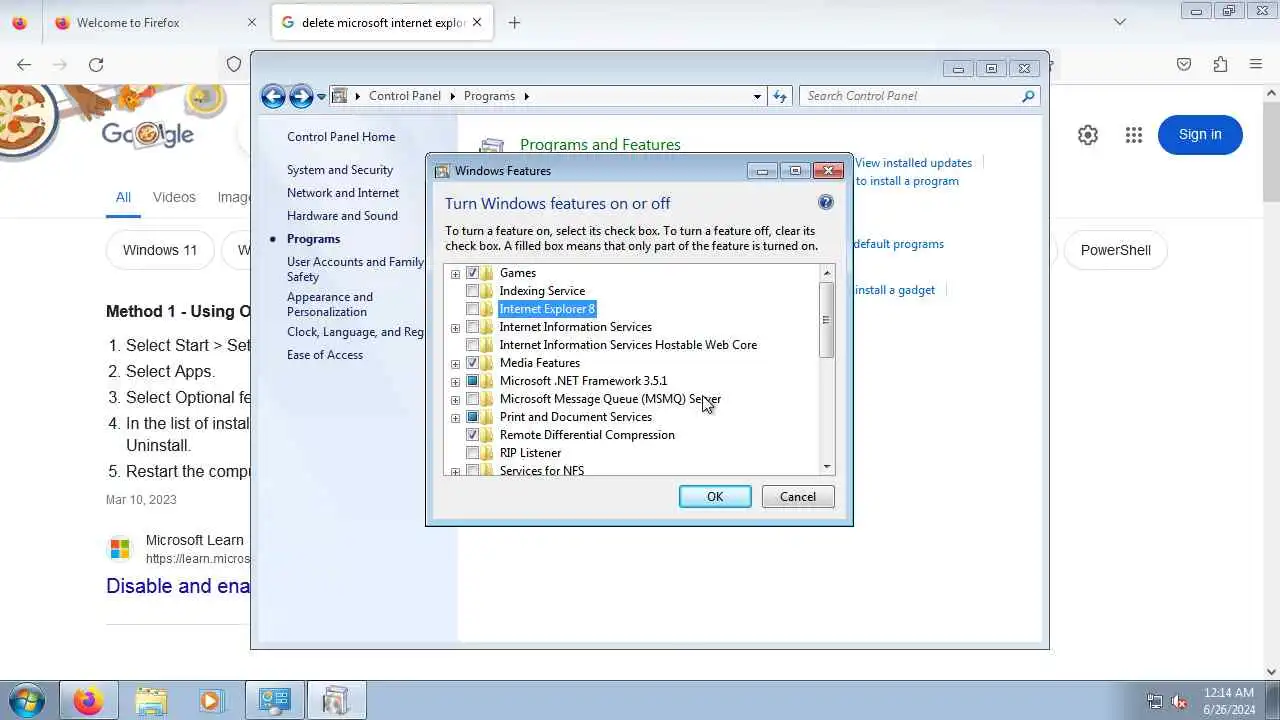The width and height of the screenshot is (1280, 720).
Task: Click Firefox page vertical scrollbar
Action: pyautogui.click(x=1271, y=150)
